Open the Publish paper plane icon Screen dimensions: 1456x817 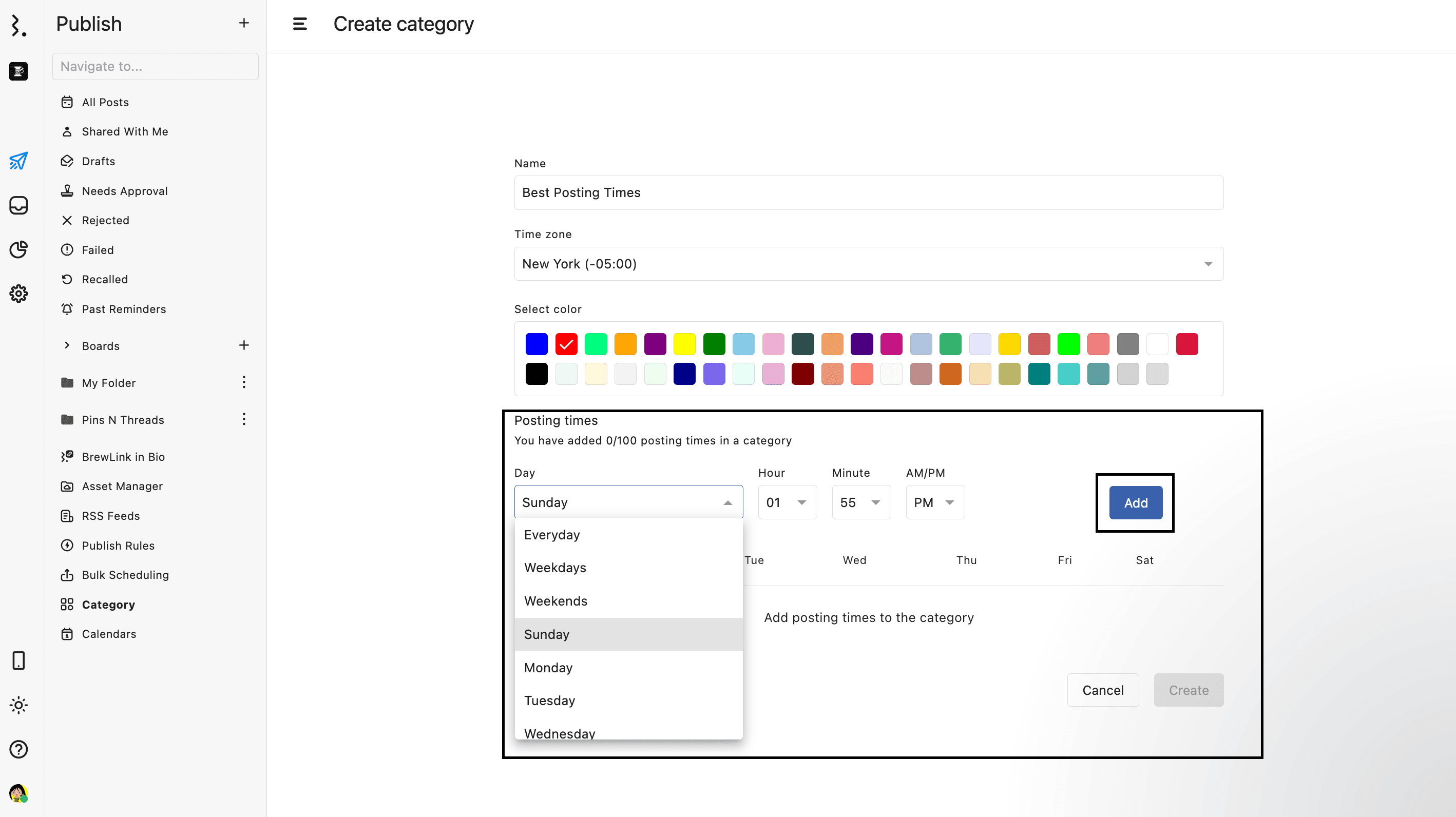(18, 161)
